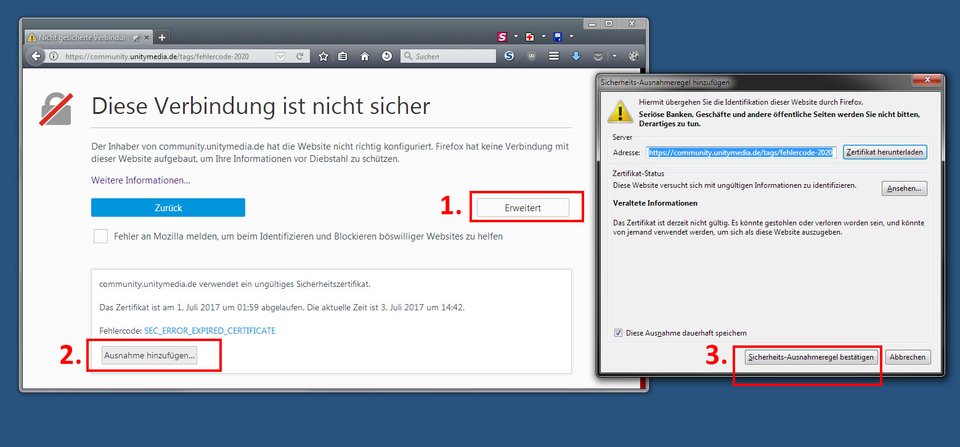Click the grey face extension icon
960x447 pixels.
point(598,56)
